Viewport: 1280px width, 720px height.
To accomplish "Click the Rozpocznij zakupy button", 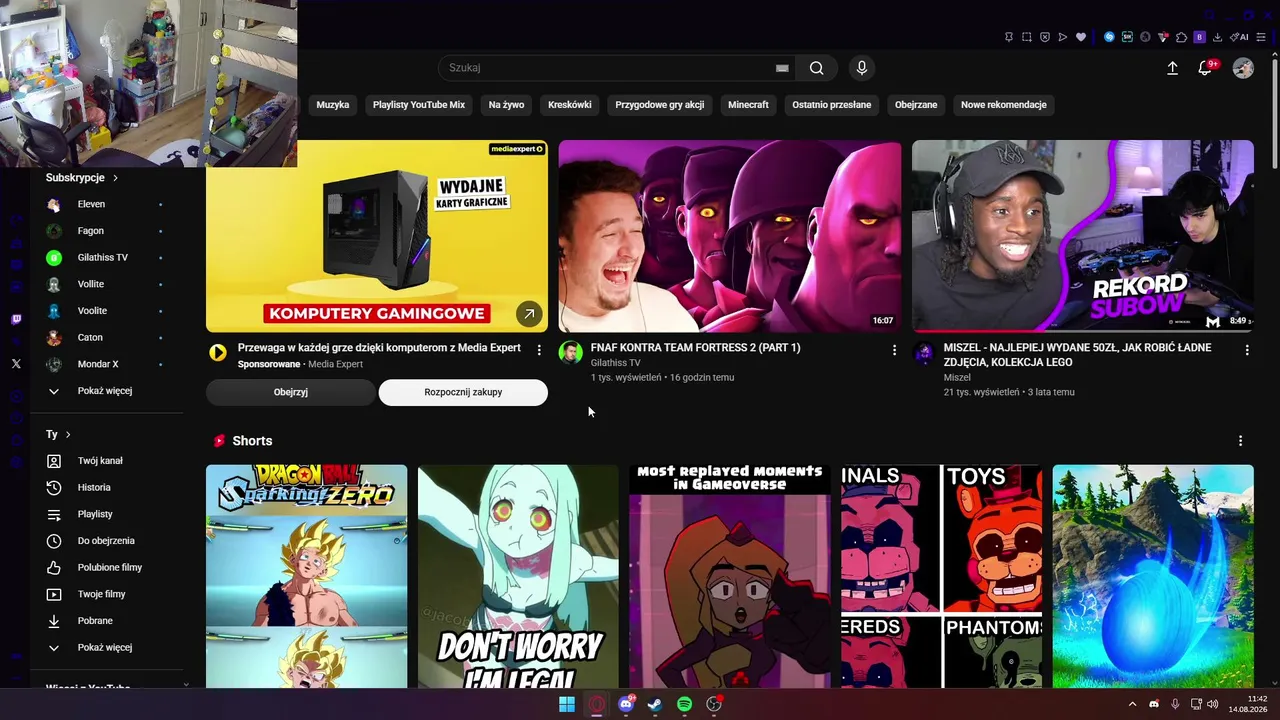I will click(463, 392).
